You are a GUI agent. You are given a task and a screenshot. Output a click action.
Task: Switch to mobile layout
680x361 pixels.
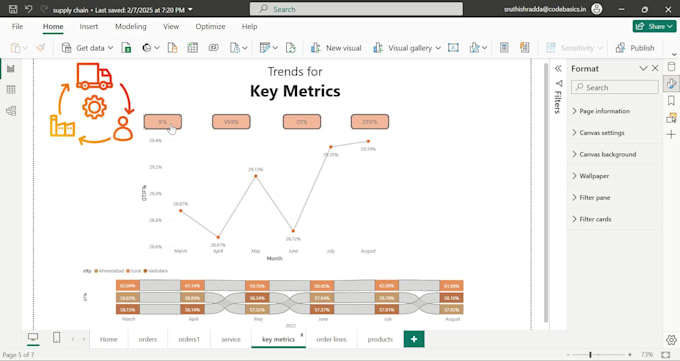[x=56, y=338]
